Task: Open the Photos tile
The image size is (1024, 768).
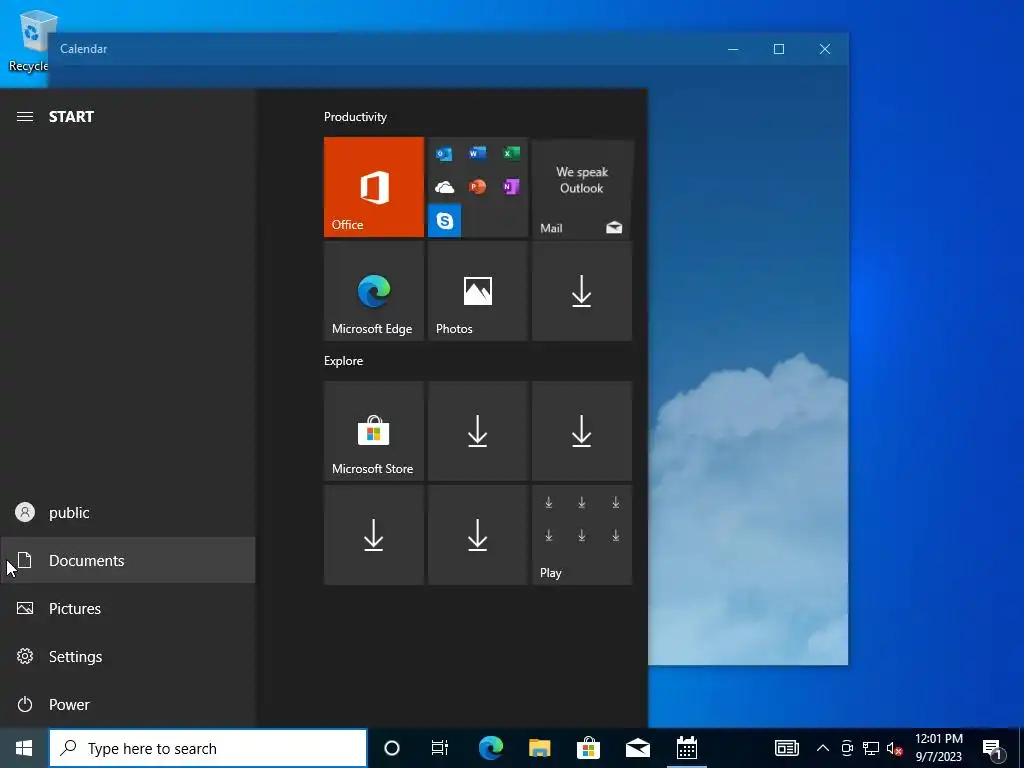Action: click(x=477, y=291)
